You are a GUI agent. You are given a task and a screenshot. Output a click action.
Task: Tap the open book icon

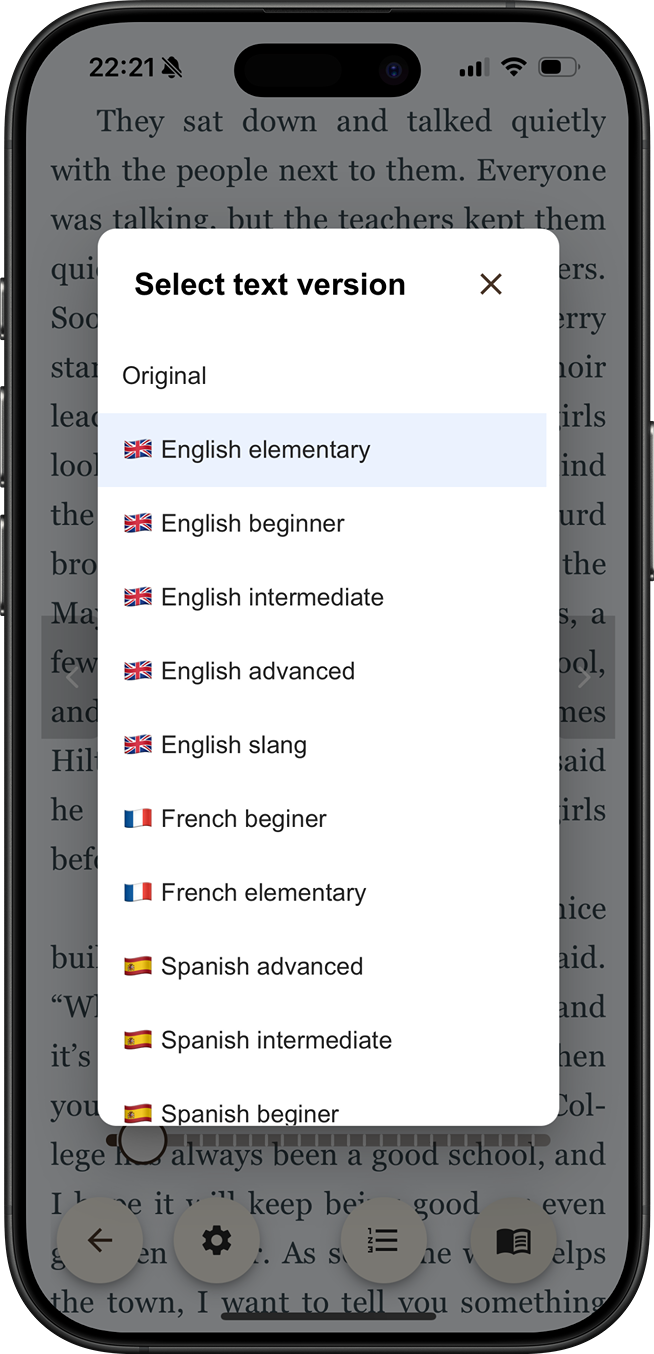[x=513, y=1241]
